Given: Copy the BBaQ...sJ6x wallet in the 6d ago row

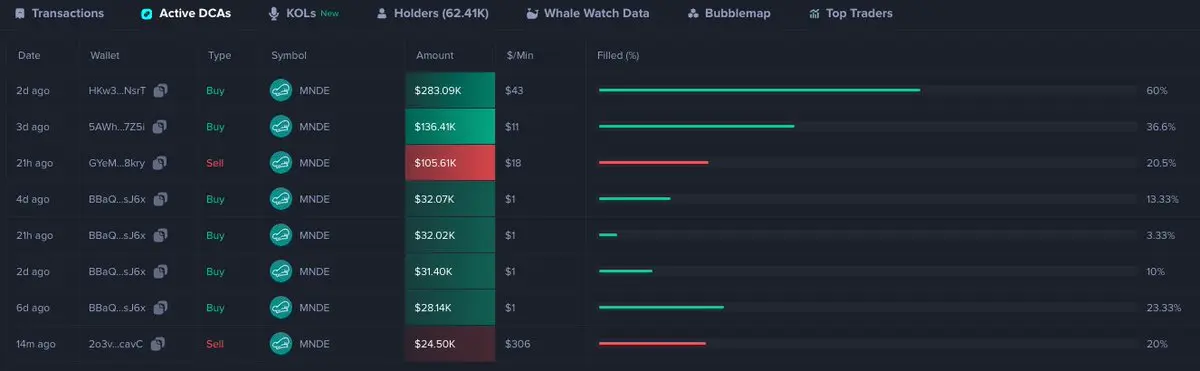Looking at the screenshot, I should click(160, 307).
